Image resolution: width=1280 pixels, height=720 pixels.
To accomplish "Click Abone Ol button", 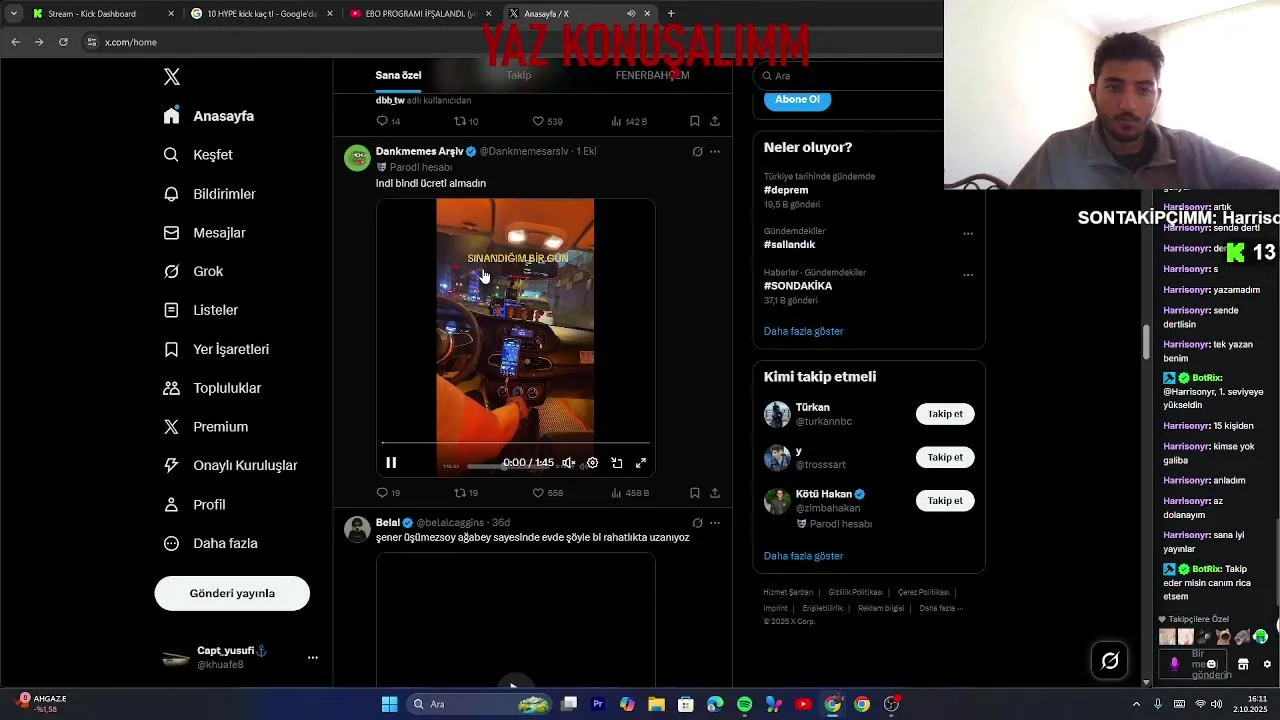I will [x=797, y=99].
